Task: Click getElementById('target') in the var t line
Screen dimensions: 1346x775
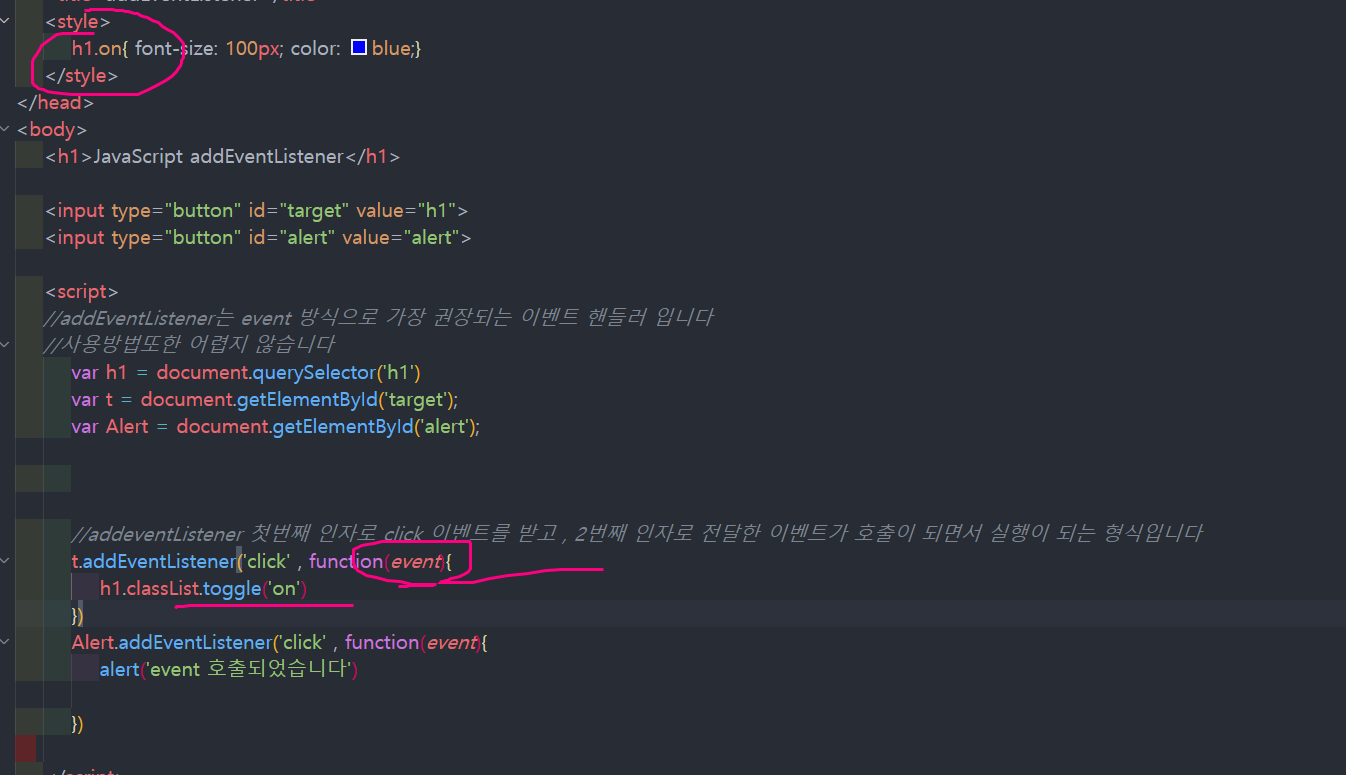Action: 344,399
